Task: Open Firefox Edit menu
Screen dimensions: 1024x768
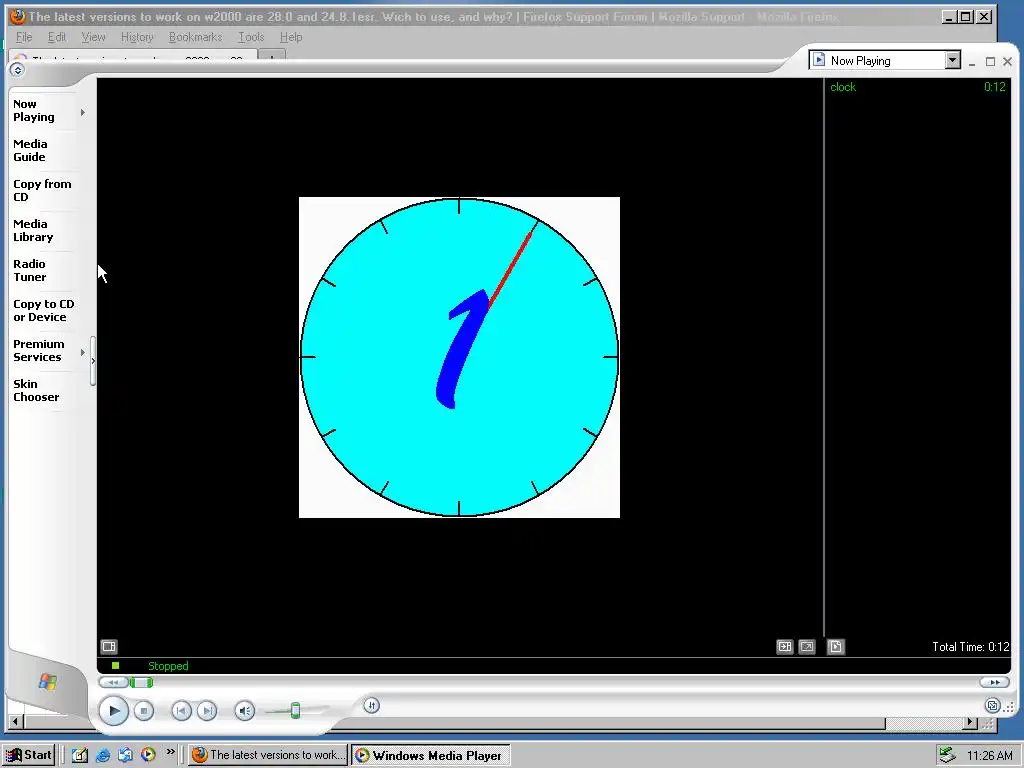Action: 57,37
